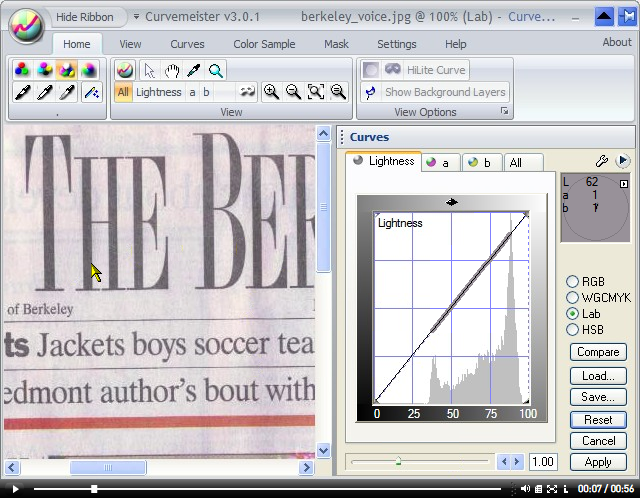The image size is (640, 498).
Task: Toggle HiLite Curve option
Action: click(436, 70)
